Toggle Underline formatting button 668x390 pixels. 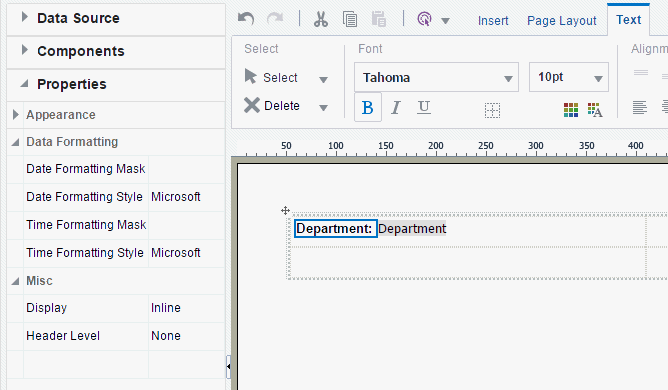point(423,107)
